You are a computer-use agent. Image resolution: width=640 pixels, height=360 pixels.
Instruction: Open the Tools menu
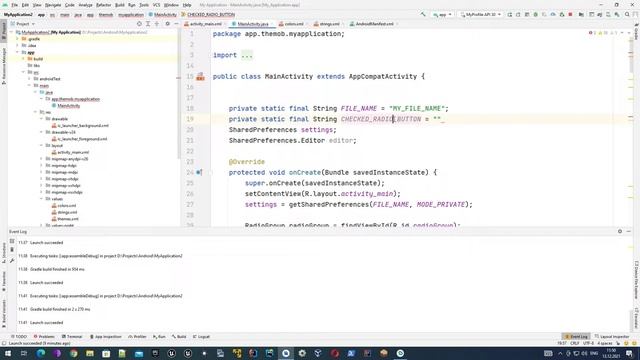point(144,5)
